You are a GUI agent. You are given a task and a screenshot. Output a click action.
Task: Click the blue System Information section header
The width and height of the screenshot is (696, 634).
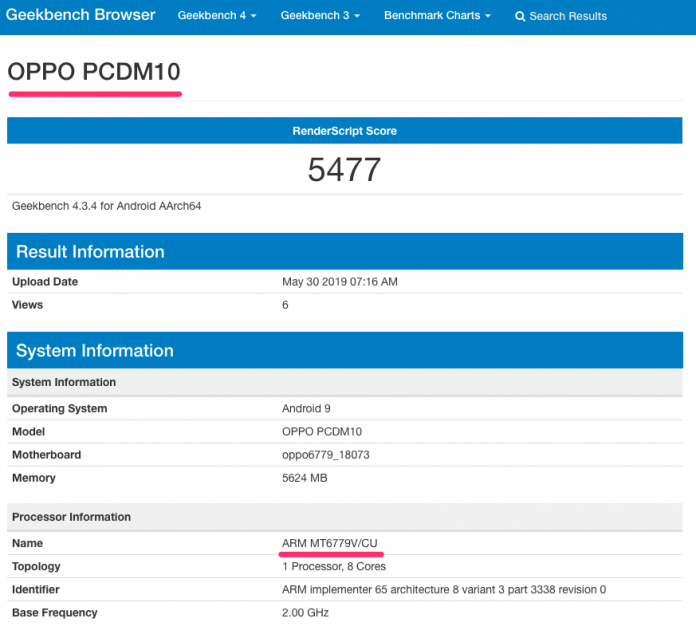coord(344,350)
